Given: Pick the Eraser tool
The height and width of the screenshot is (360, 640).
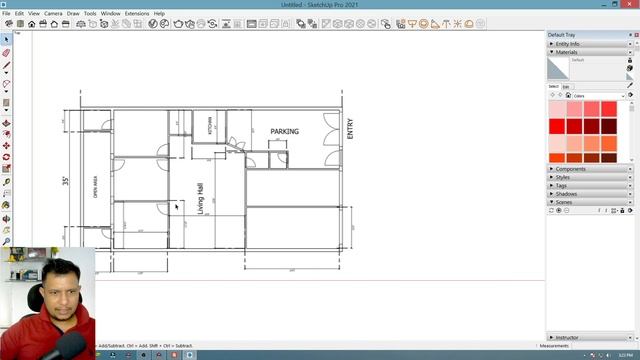Looking at the screenshot, I should coord(6,53).
